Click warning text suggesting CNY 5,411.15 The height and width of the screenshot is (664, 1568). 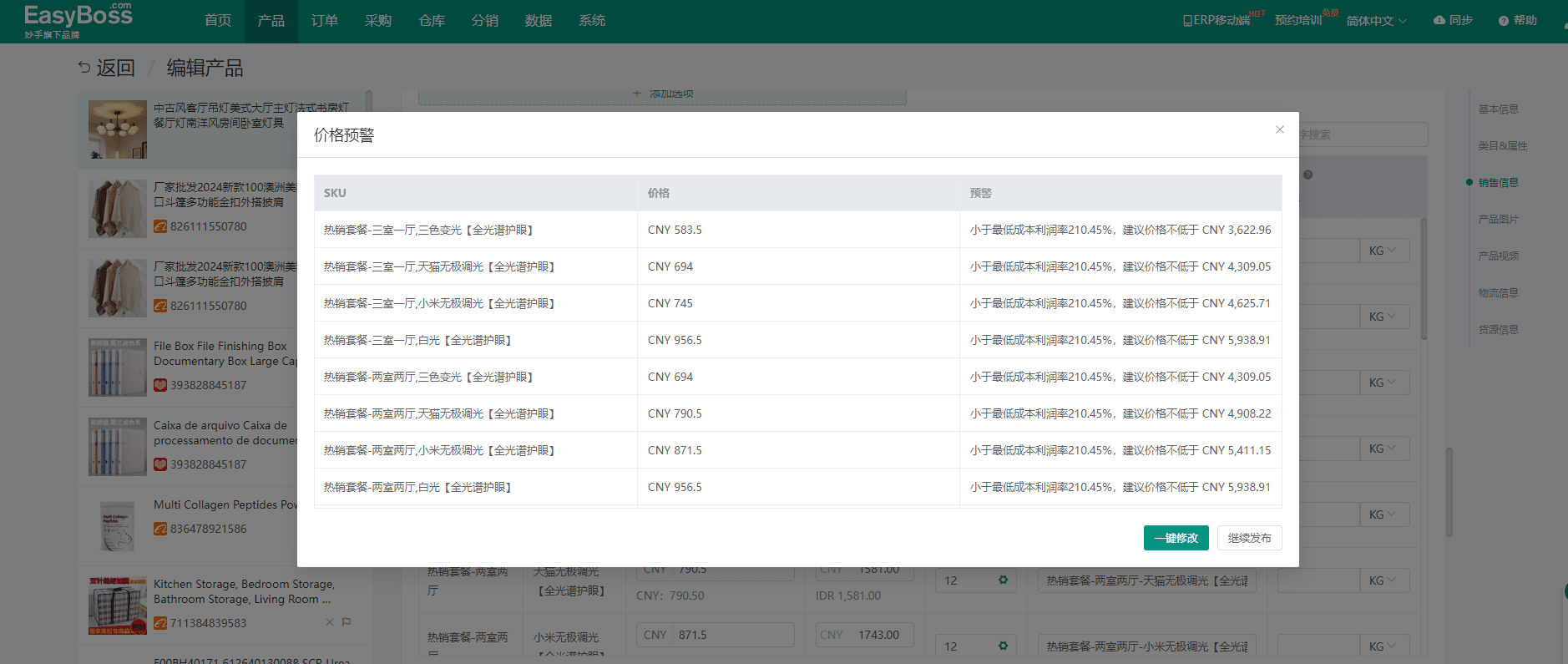pos(1120,450)
